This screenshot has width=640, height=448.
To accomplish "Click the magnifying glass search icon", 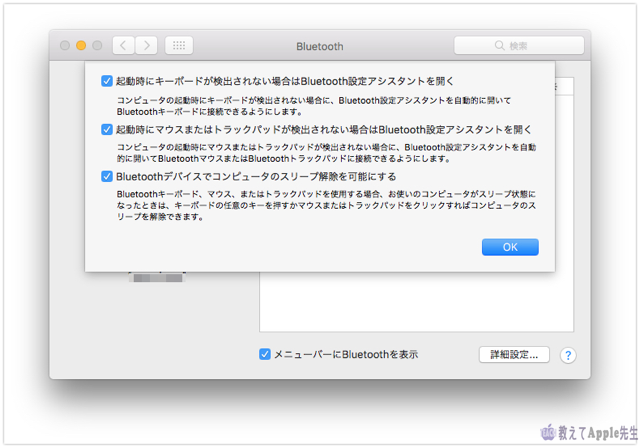I will (499, 45).
